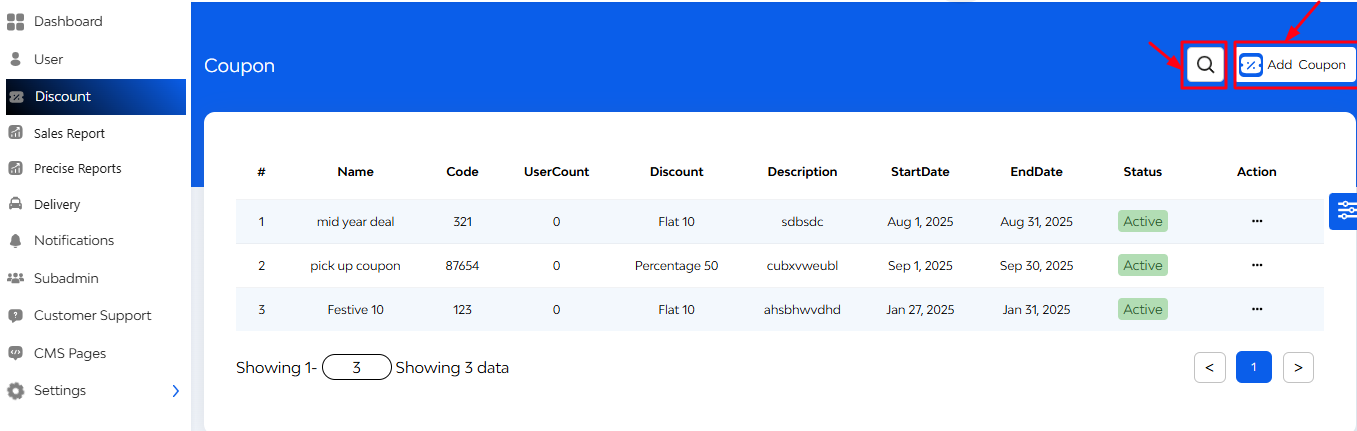Click the "cubxvweubl" description cell
The height and width of the screenshot is (431, 1357).
point(802,266)
